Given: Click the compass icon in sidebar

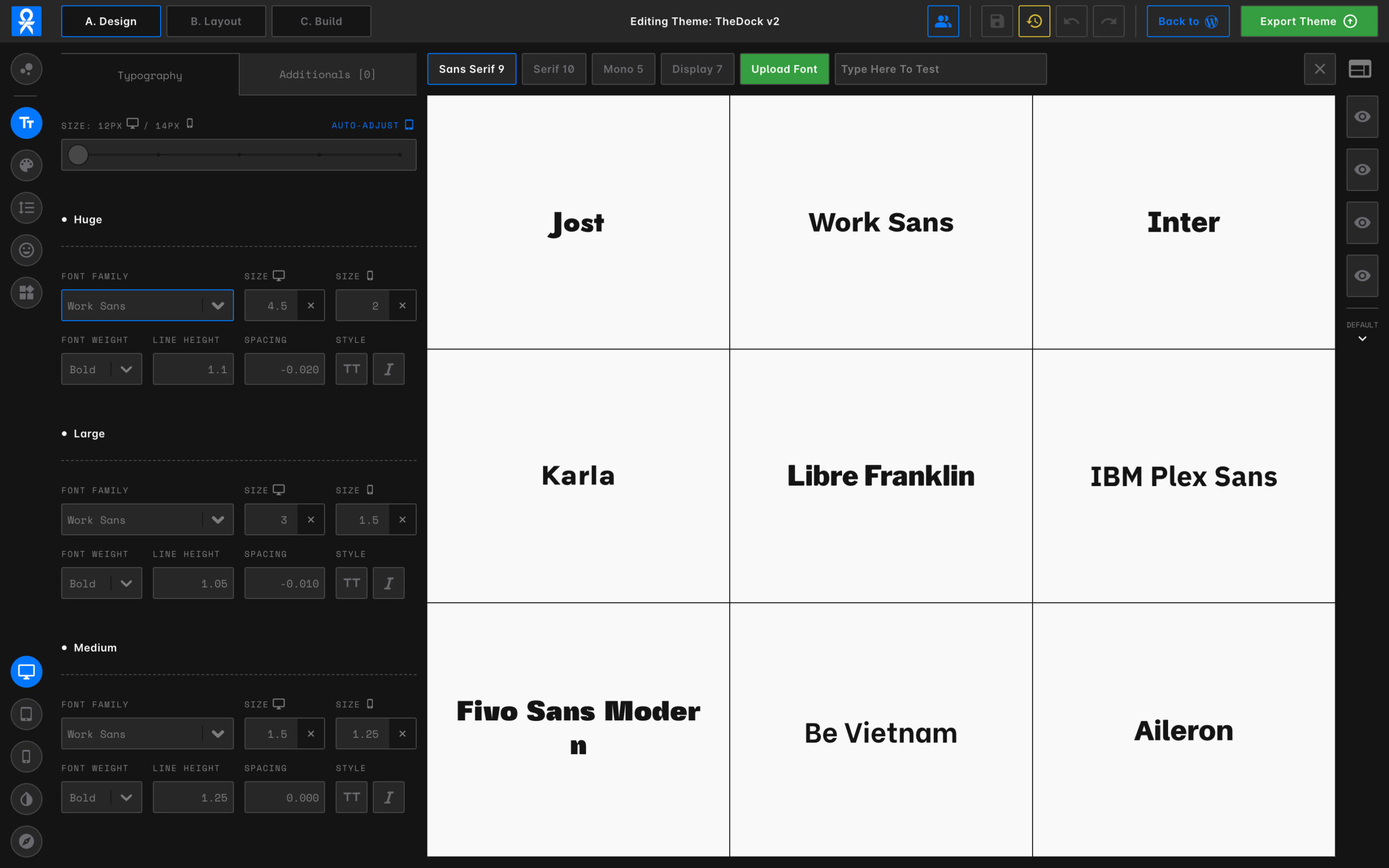Looking at the screenshot, I should click(27, 841).
